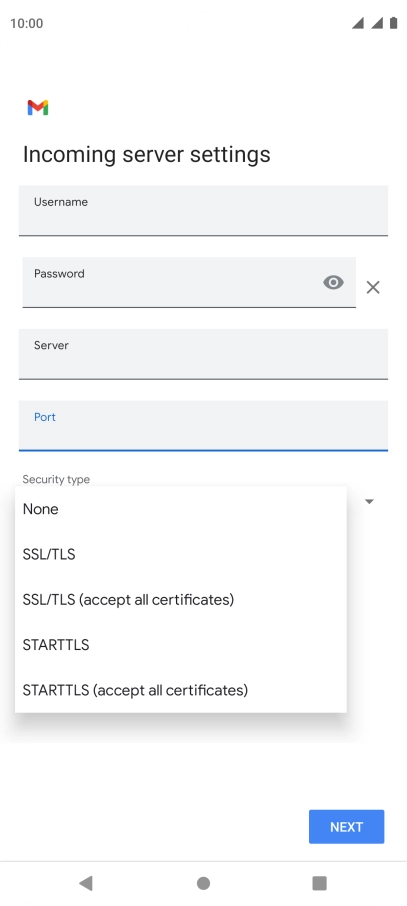The image size is (407, 906).
Task: Tap the status bar clock showing 10:00
Action: [x=27, y=24]
